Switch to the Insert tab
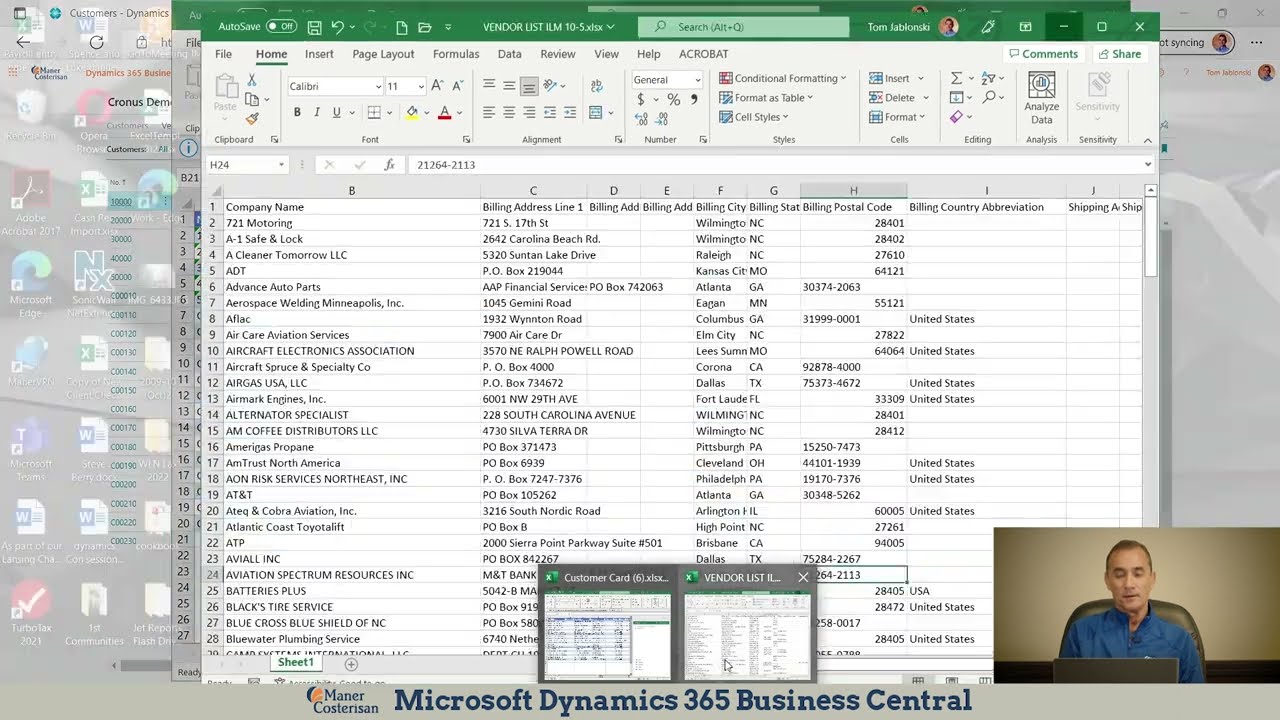Screen dimensions: 1280x720 [319, 54]
